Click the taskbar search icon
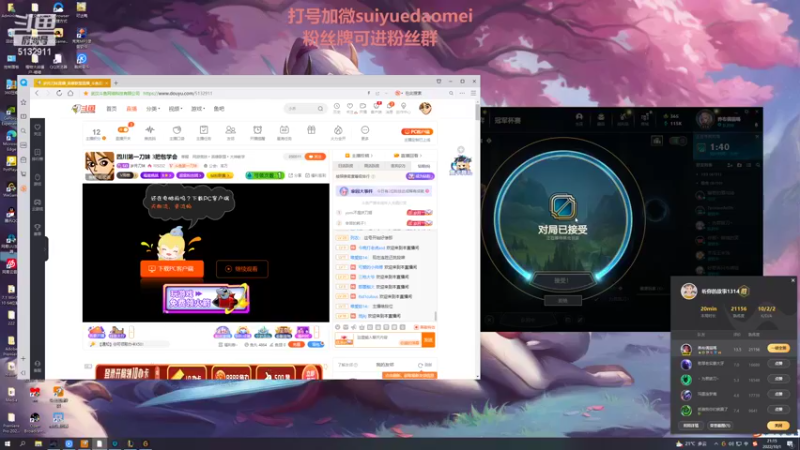This screenshot has height=450, width=800. pos(22,444)
